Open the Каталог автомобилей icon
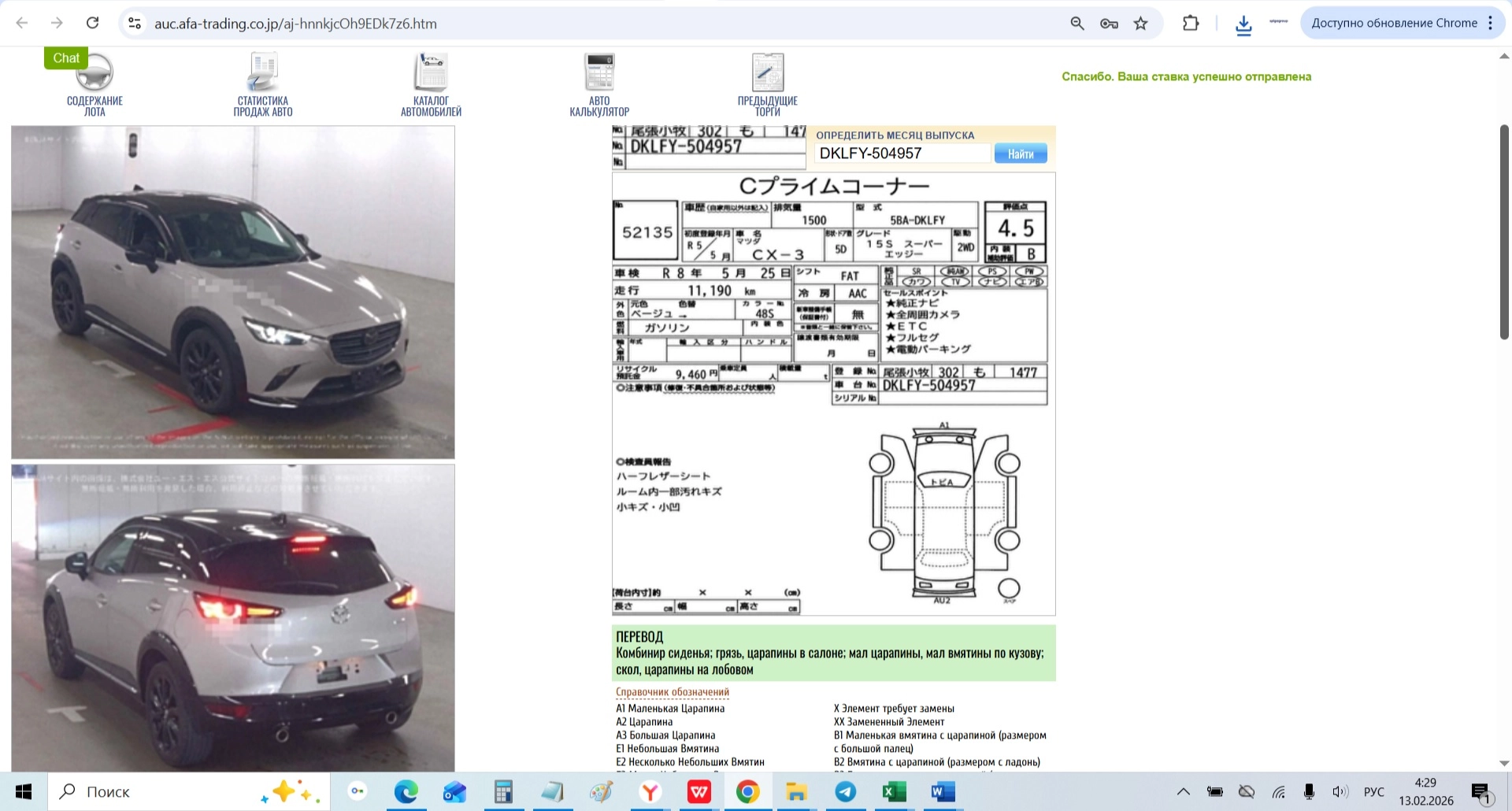Image resolution: width=1512 pixels, height=811 pixels. click(431, 72)
